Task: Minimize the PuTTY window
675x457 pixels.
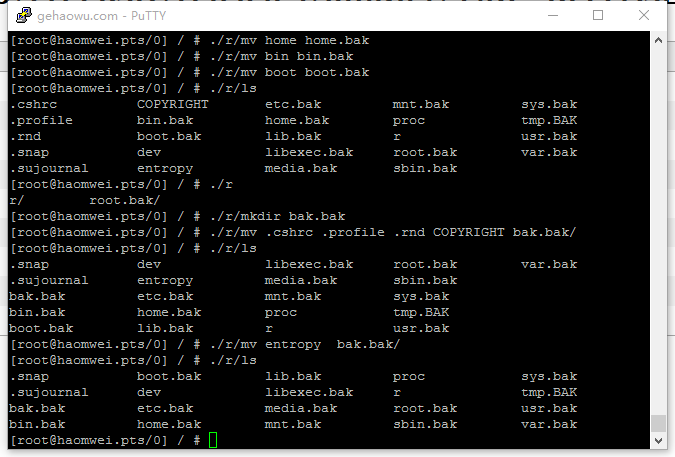Action: [x=553, y=15]
